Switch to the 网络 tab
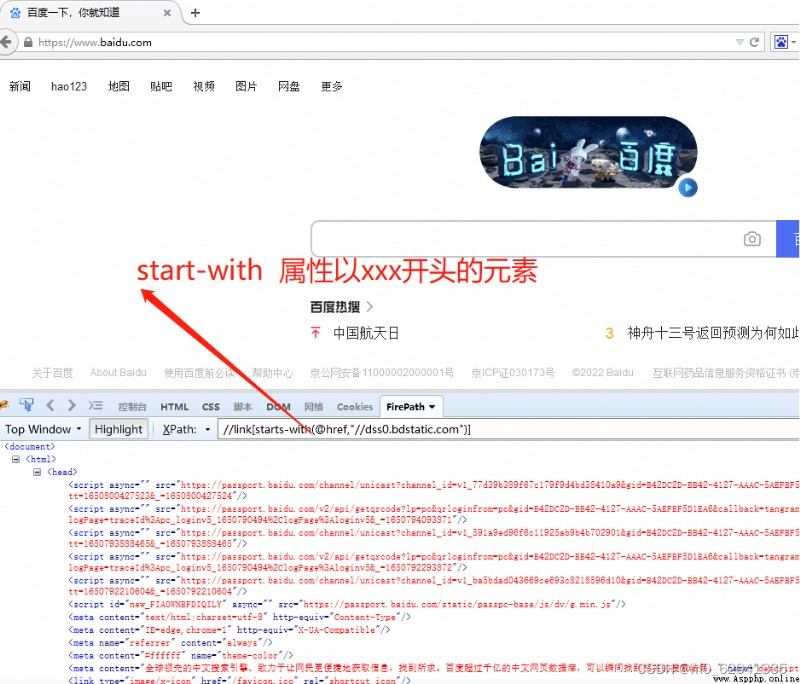Viewport: 800px width, 684px height. click(314, 407)
